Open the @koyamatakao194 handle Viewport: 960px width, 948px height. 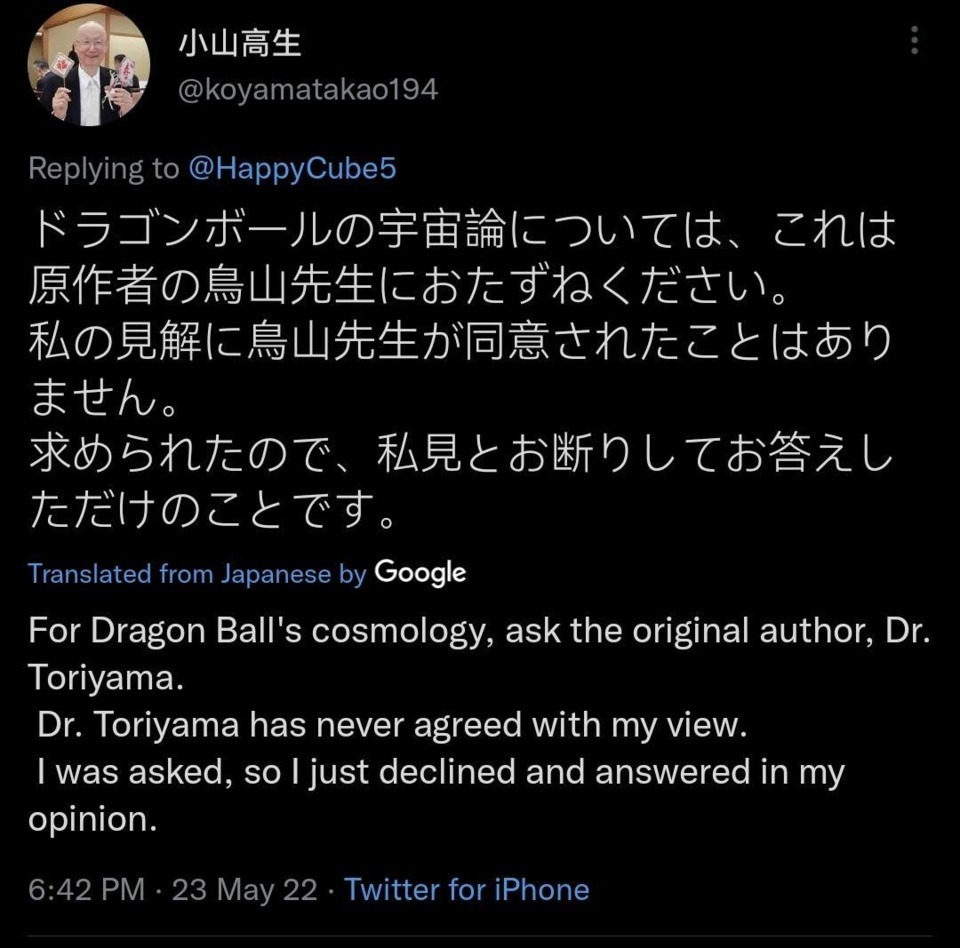[x=308, y=89]
